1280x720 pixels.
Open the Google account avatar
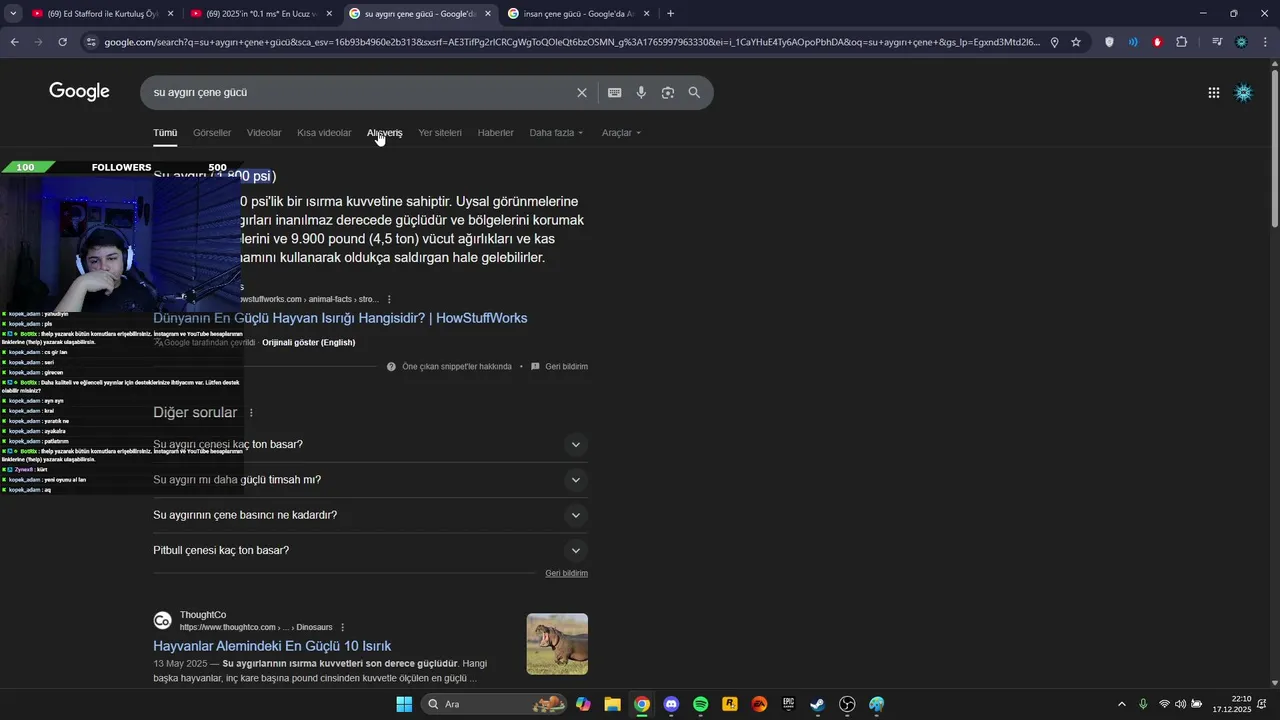(1244, 92)
